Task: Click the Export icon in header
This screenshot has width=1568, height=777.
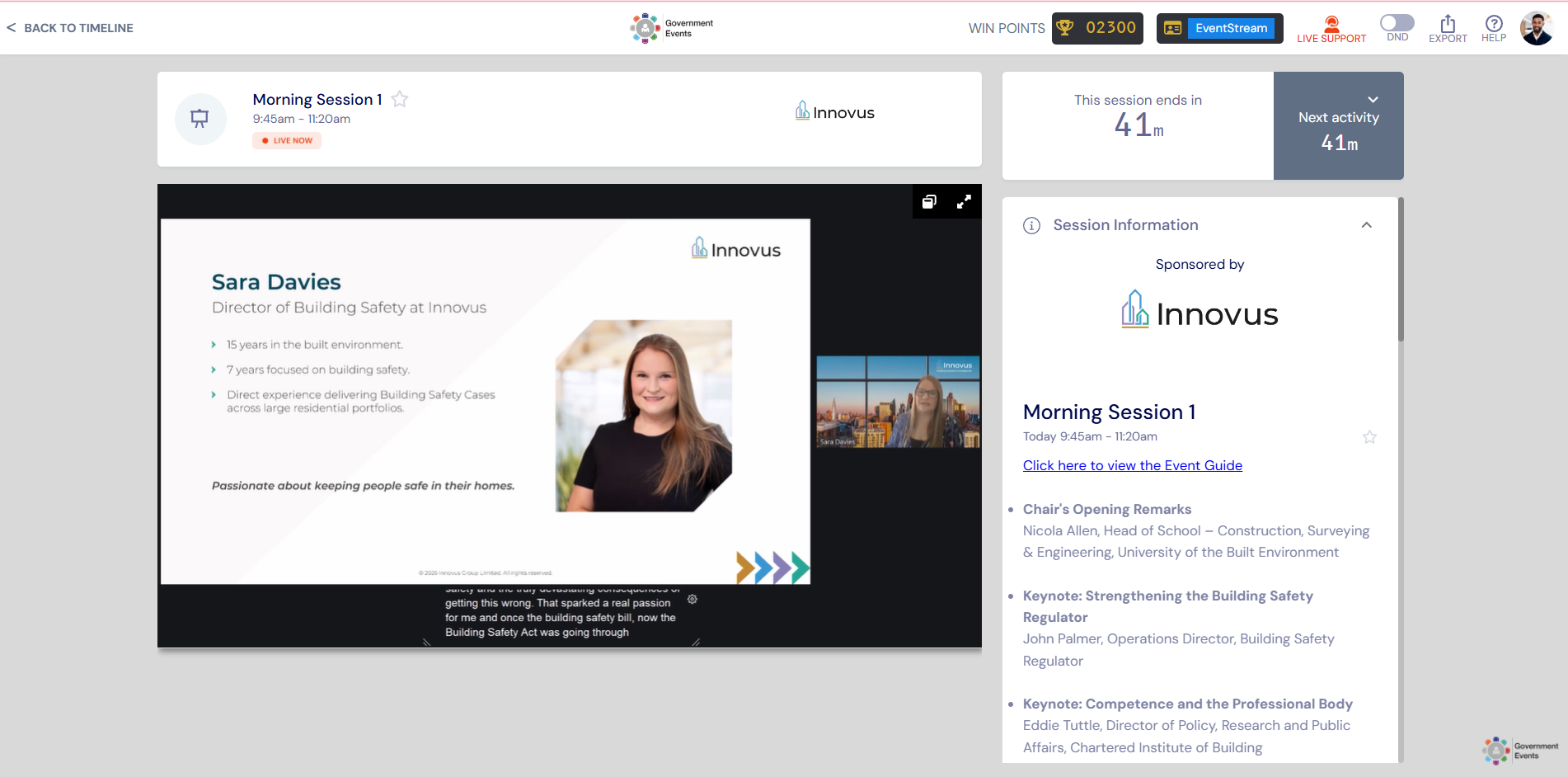Action: click(x=1447, y=24)
